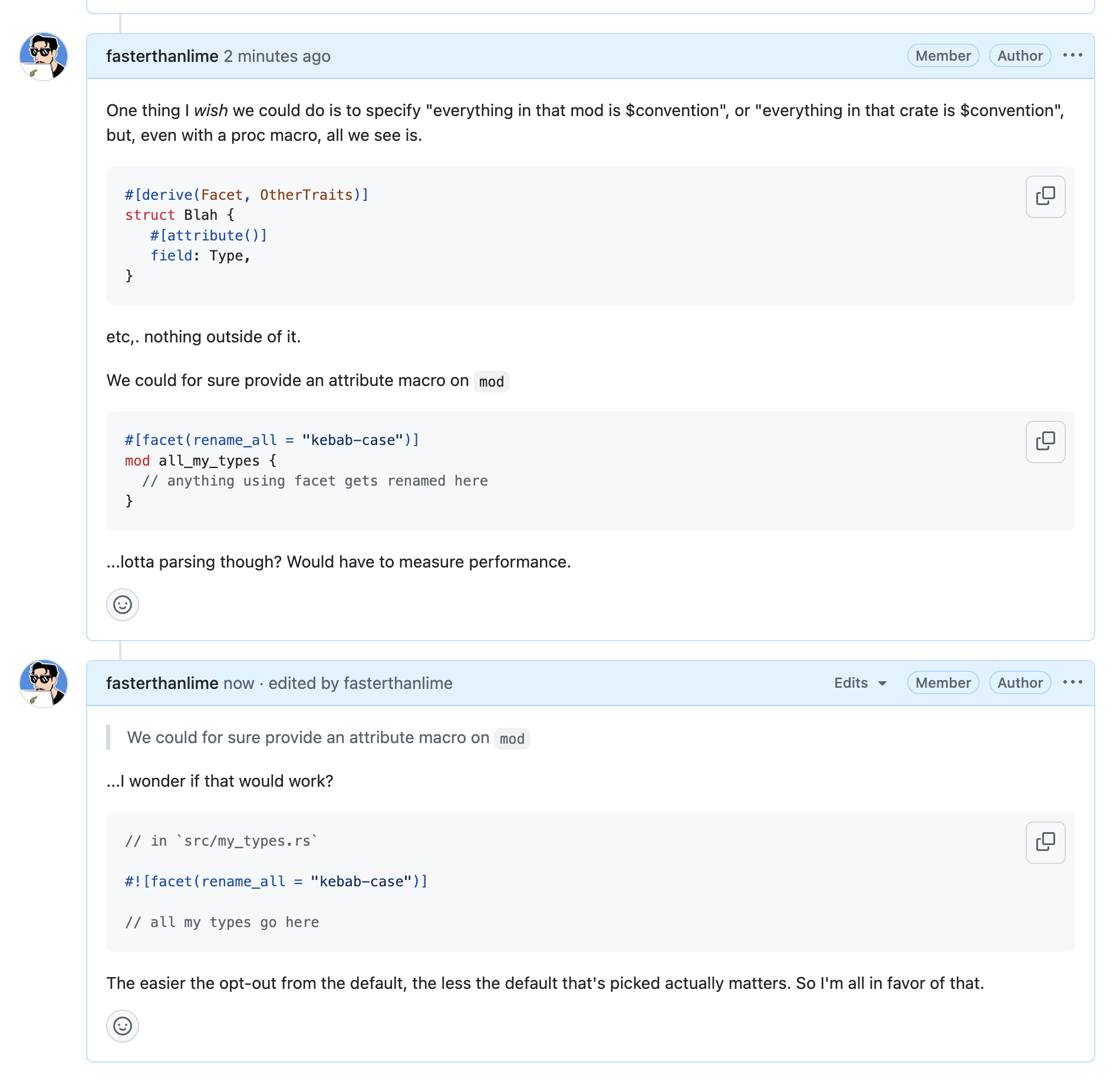Open the options menu on the edited comment
1120x1082 pixels.
[1073, 682]
